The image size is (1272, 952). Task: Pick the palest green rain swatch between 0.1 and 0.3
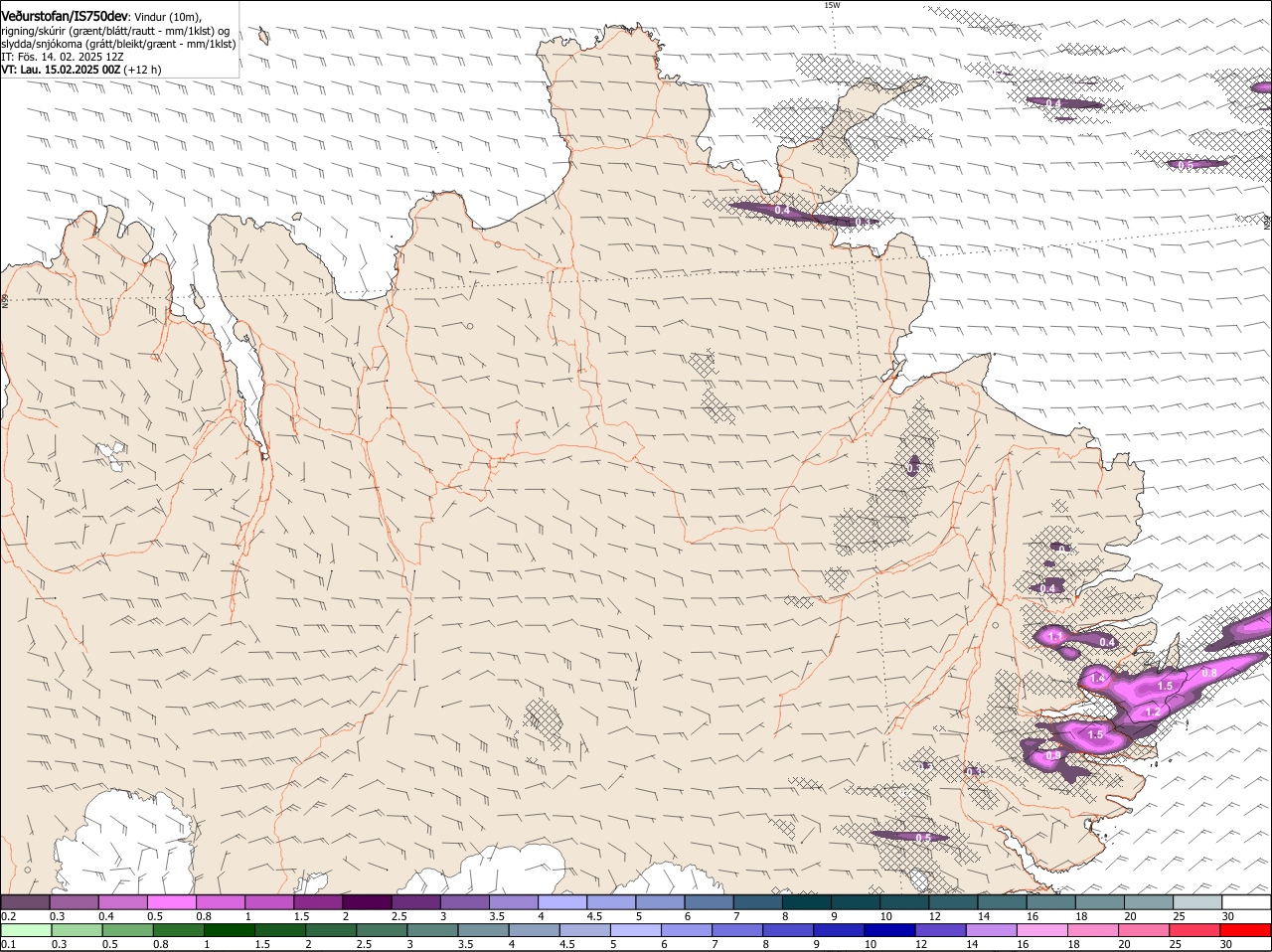(x=26, y=930)
